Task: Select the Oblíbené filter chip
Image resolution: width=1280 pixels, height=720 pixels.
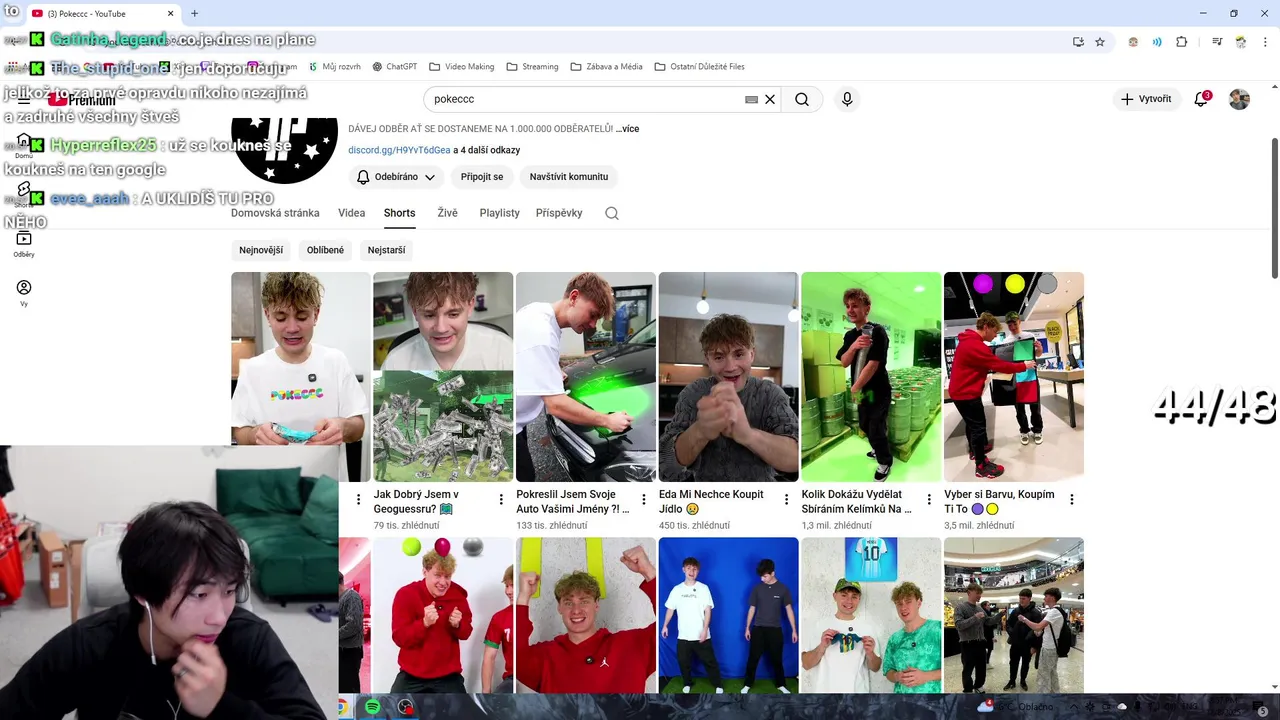Action: (325, 250)
